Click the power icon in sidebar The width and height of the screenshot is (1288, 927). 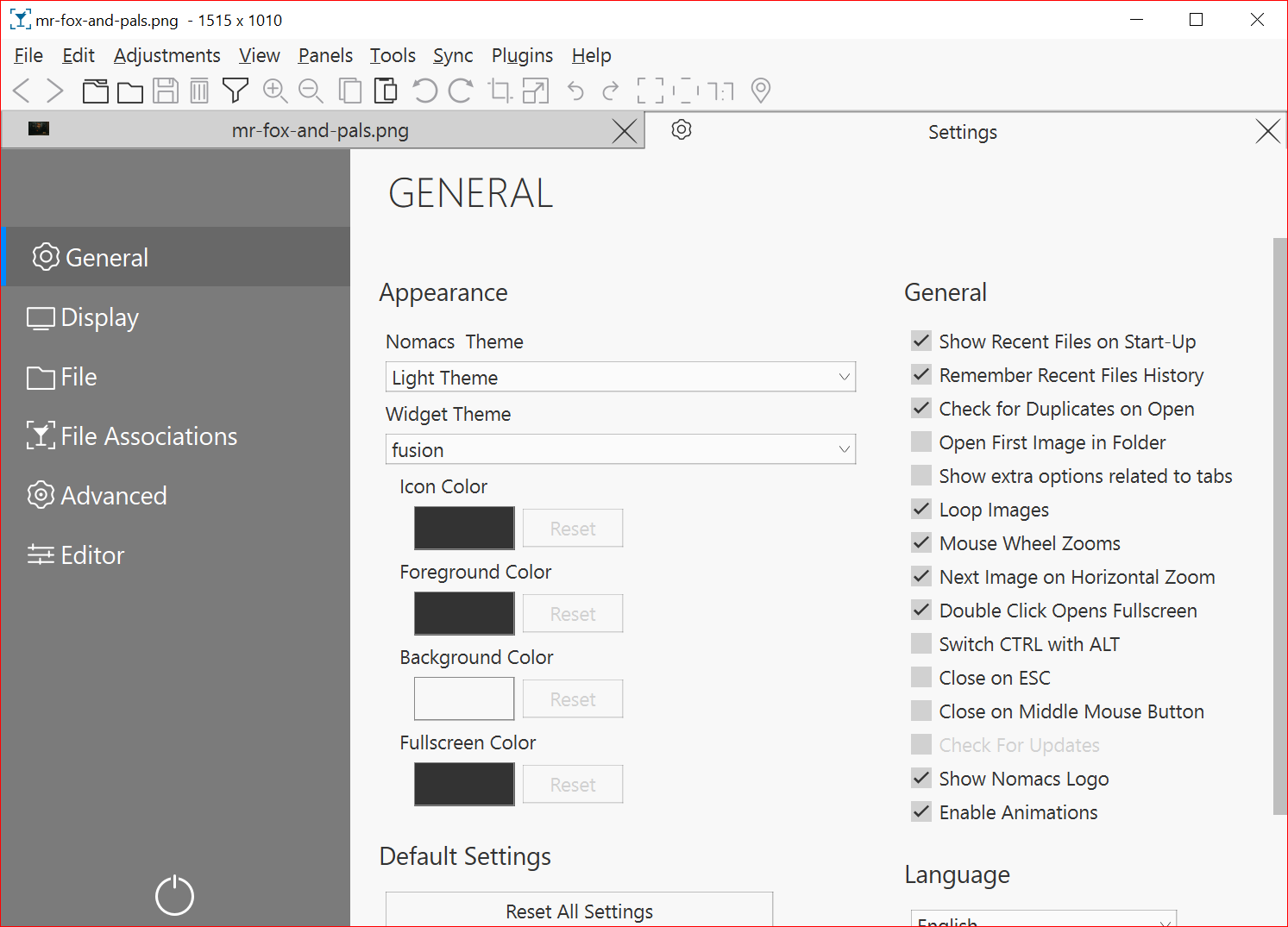click(174, 895)
